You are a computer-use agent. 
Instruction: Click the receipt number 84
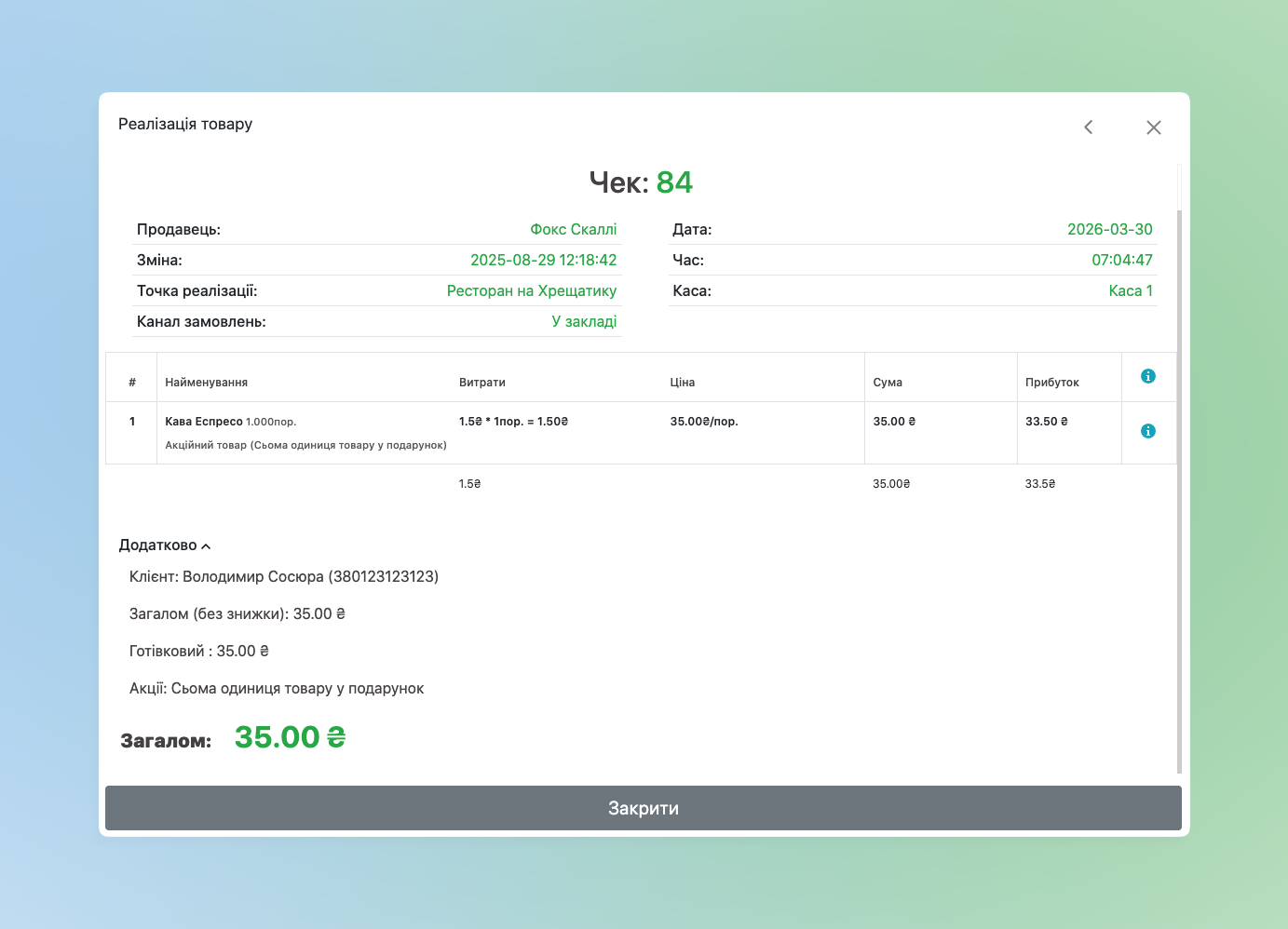coord(674,182)
